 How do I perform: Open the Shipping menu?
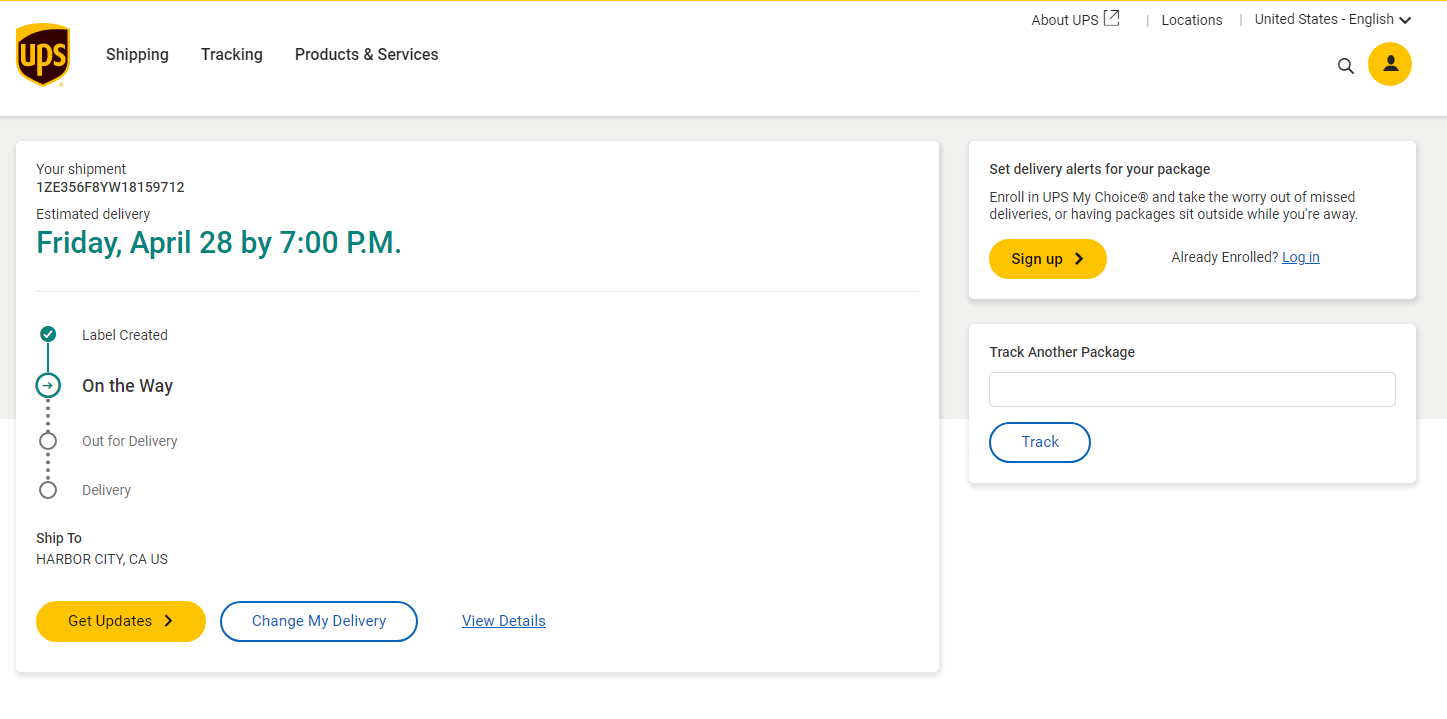137,55
